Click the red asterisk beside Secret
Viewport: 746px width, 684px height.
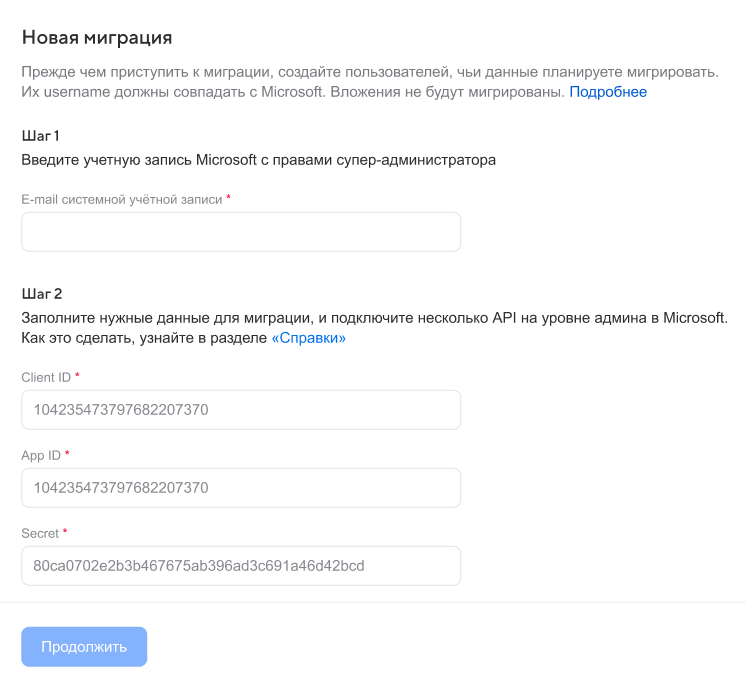tap(66, 532)
